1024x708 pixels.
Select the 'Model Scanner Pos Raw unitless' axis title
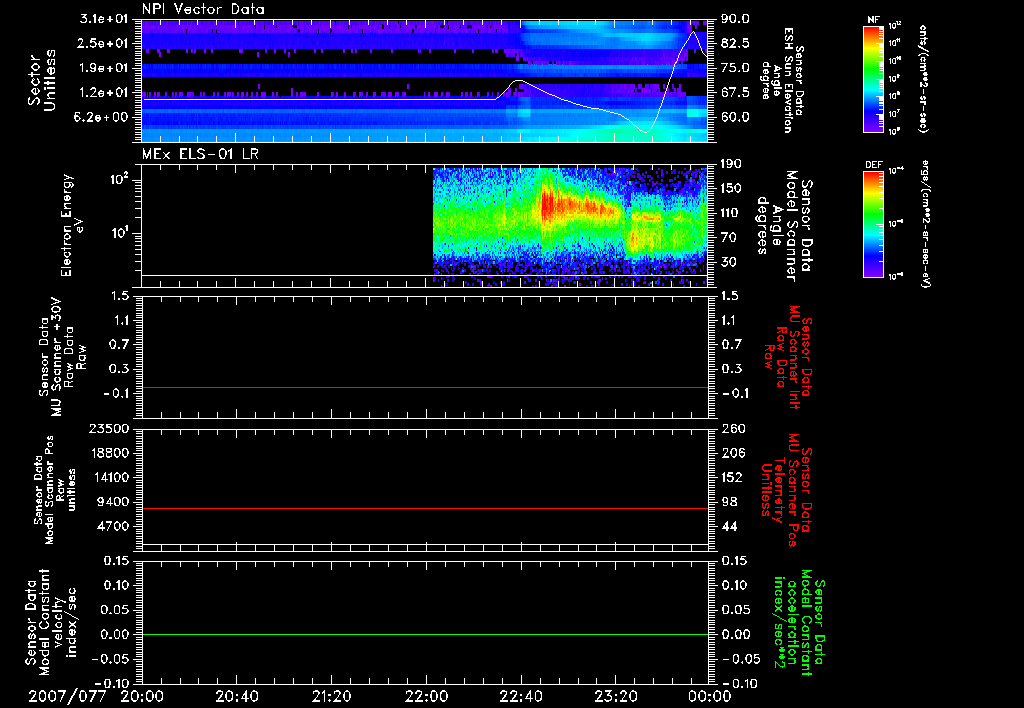55,490
